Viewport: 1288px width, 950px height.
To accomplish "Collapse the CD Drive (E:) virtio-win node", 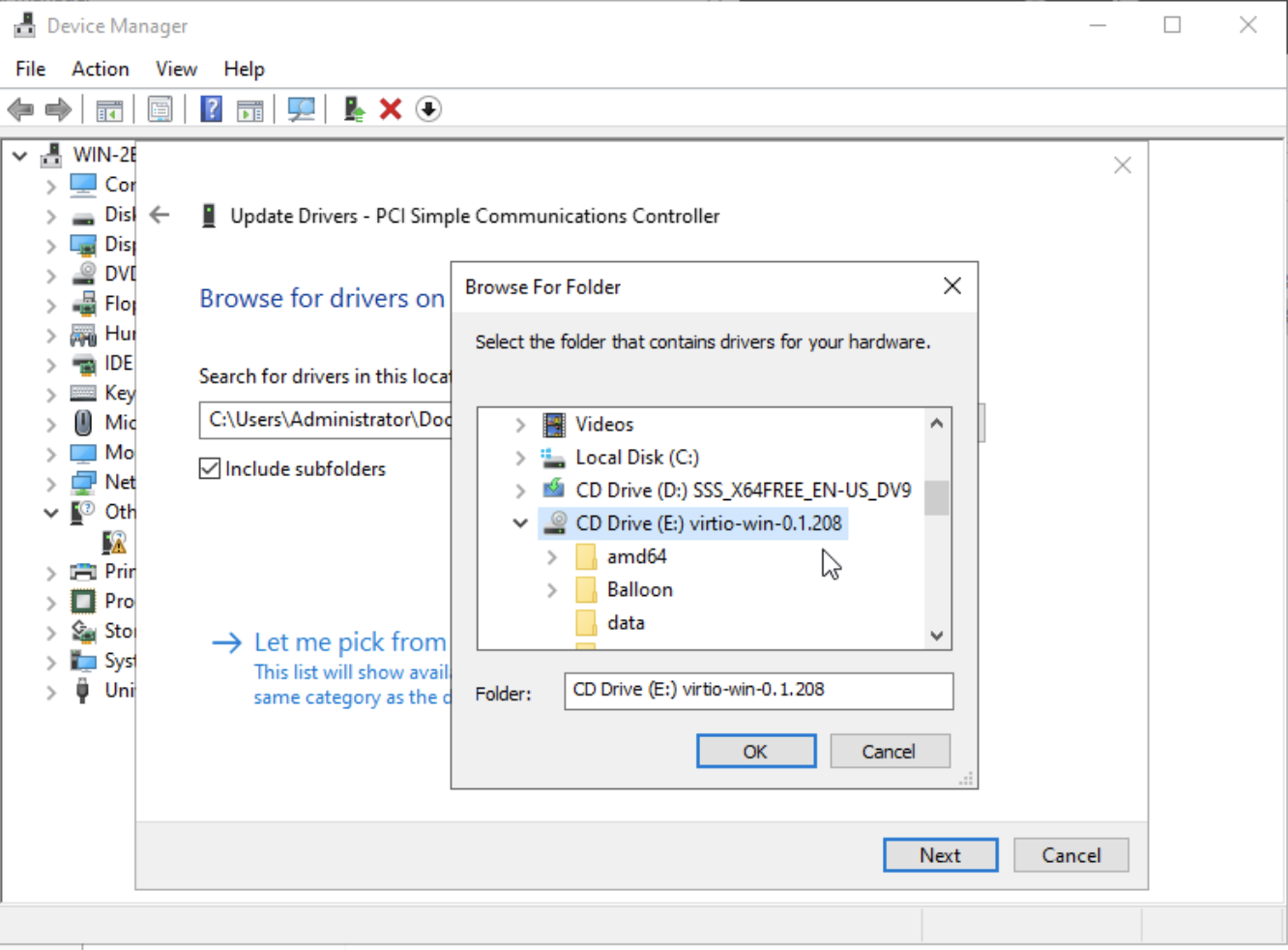I will tap(520, 523).
